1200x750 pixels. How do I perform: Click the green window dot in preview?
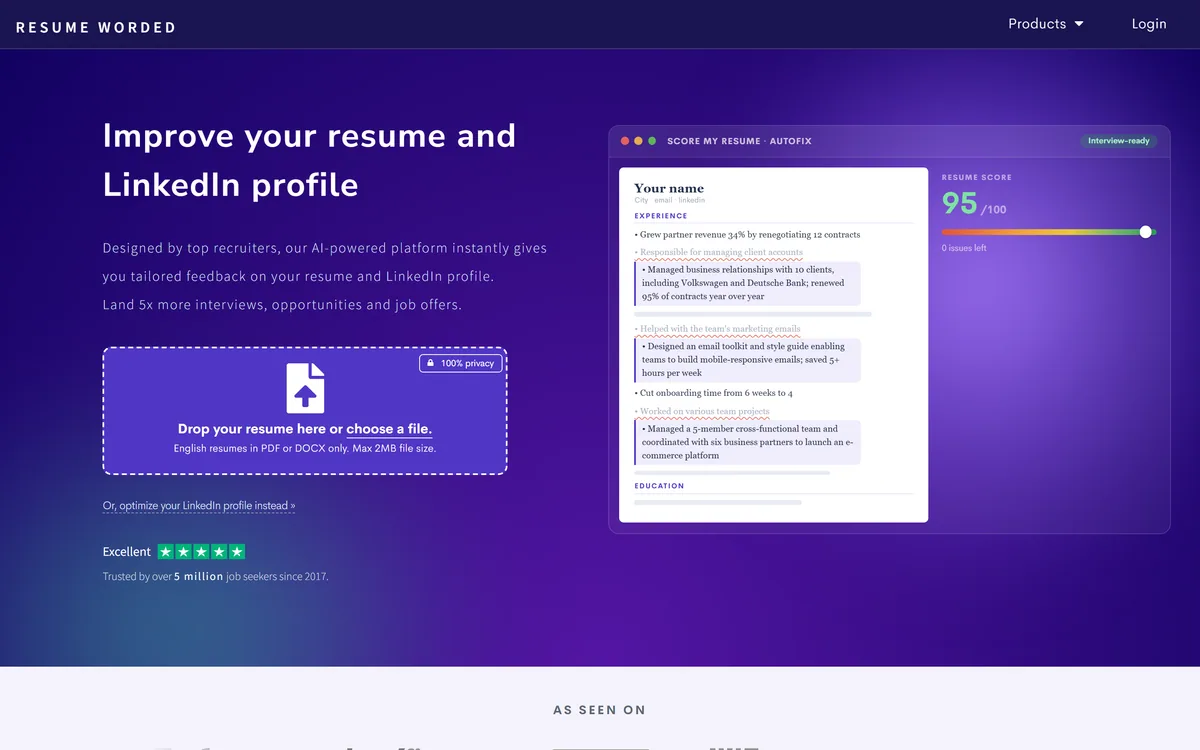(x=652, y=141)
